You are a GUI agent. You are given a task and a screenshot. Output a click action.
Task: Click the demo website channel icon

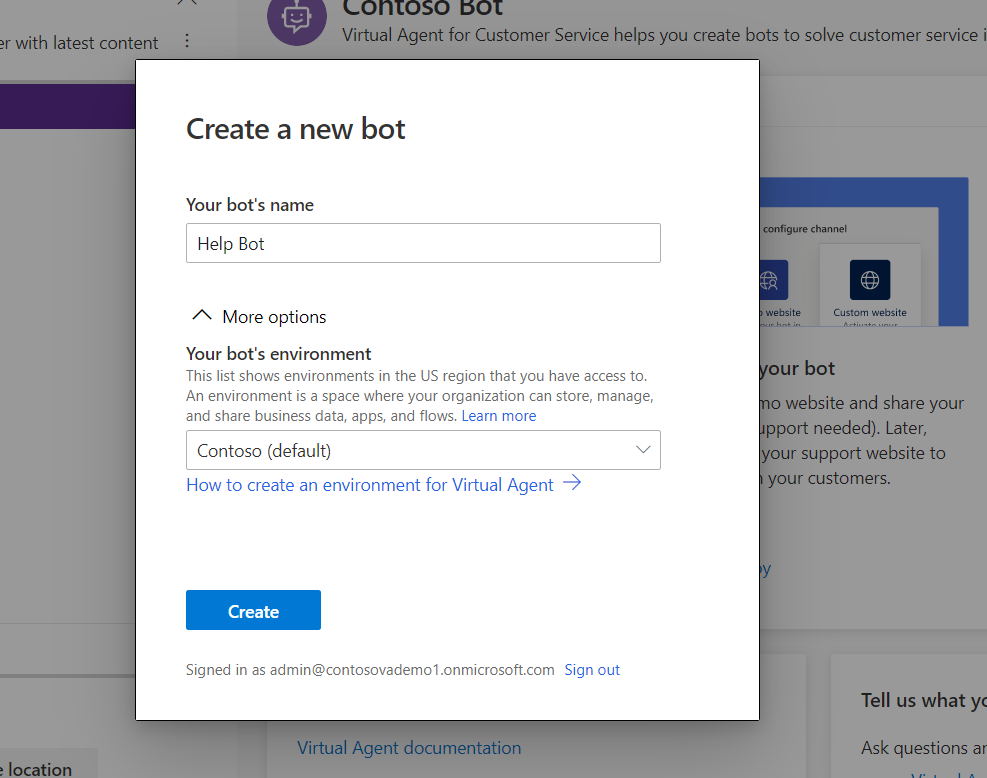(773, 280)
